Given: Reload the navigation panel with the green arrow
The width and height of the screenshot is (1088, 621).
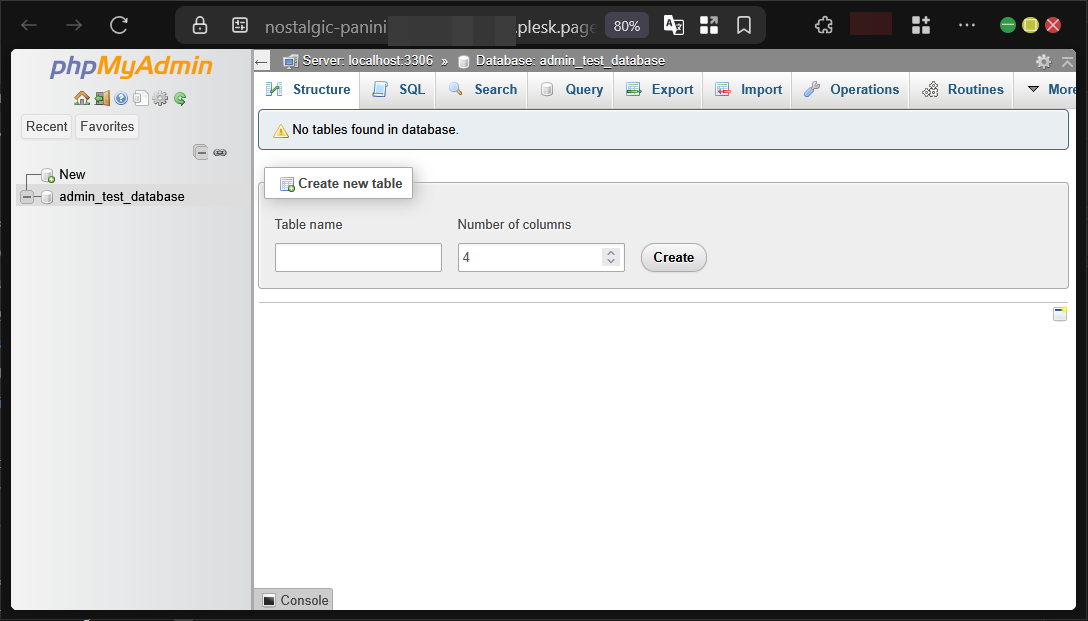Looking at the screenshot, I should [180, 98].
